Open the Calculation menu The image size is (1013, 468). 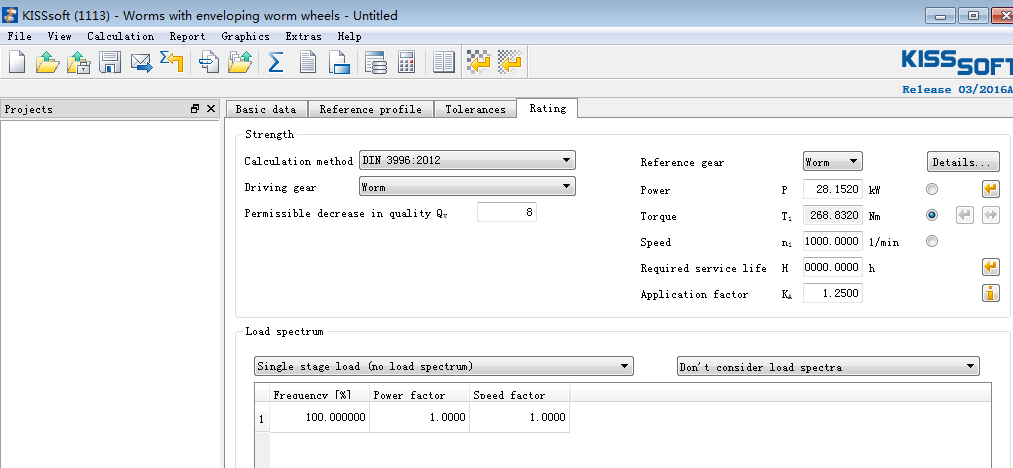(x=121, y=36)
